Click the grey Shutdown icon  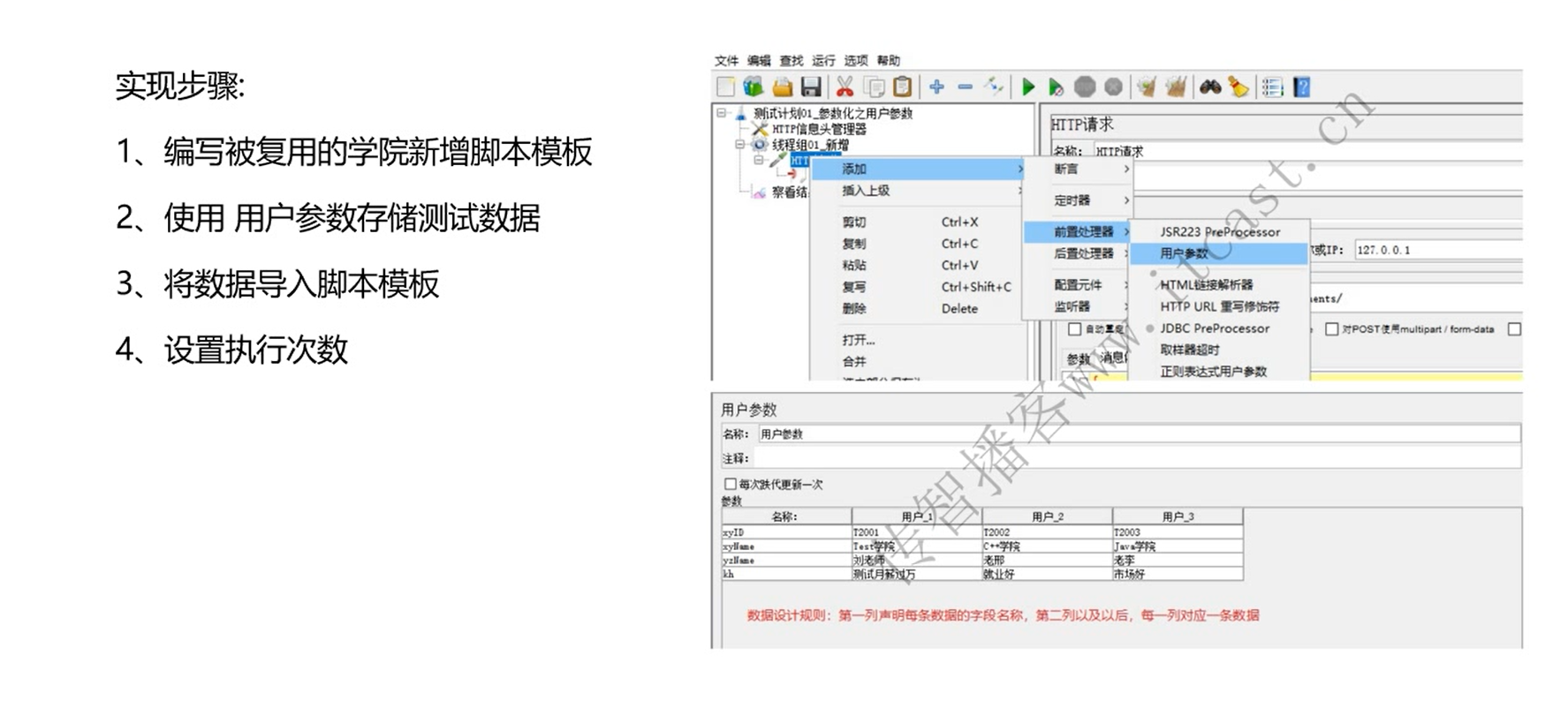[1113, 87]
